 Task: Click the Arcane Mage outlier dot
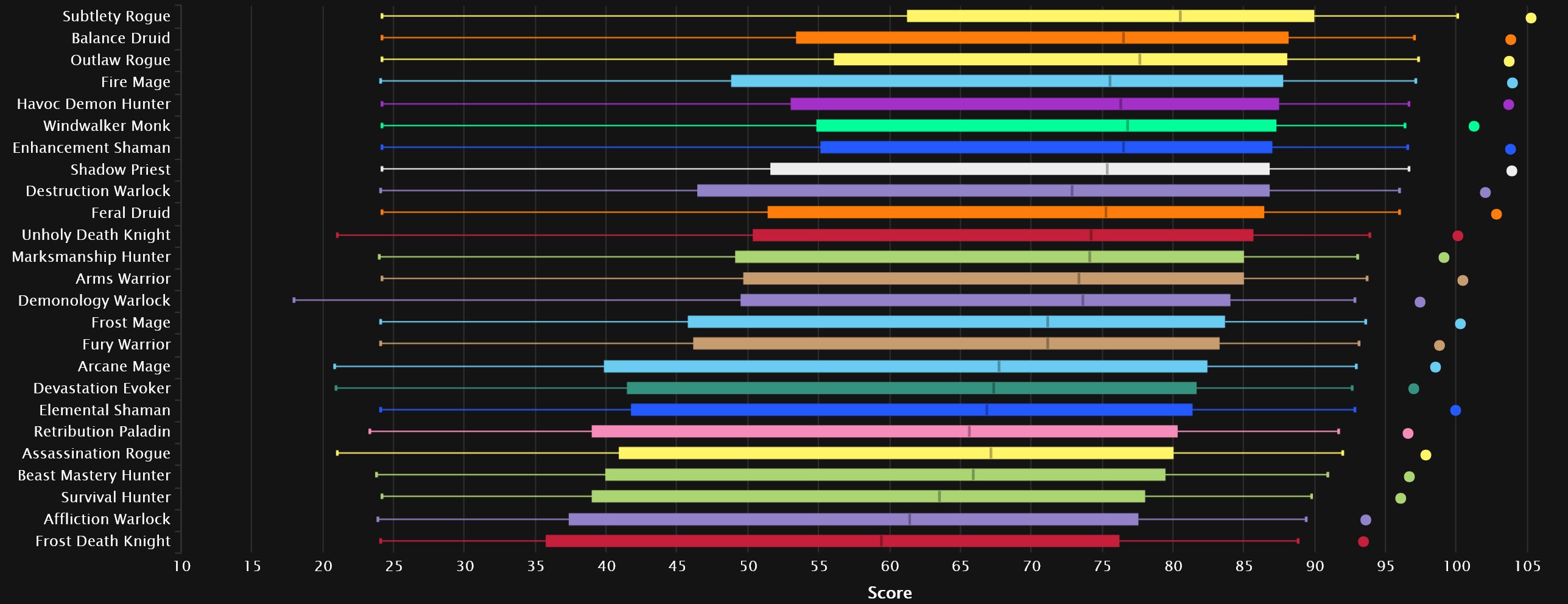pos(1435,367)
